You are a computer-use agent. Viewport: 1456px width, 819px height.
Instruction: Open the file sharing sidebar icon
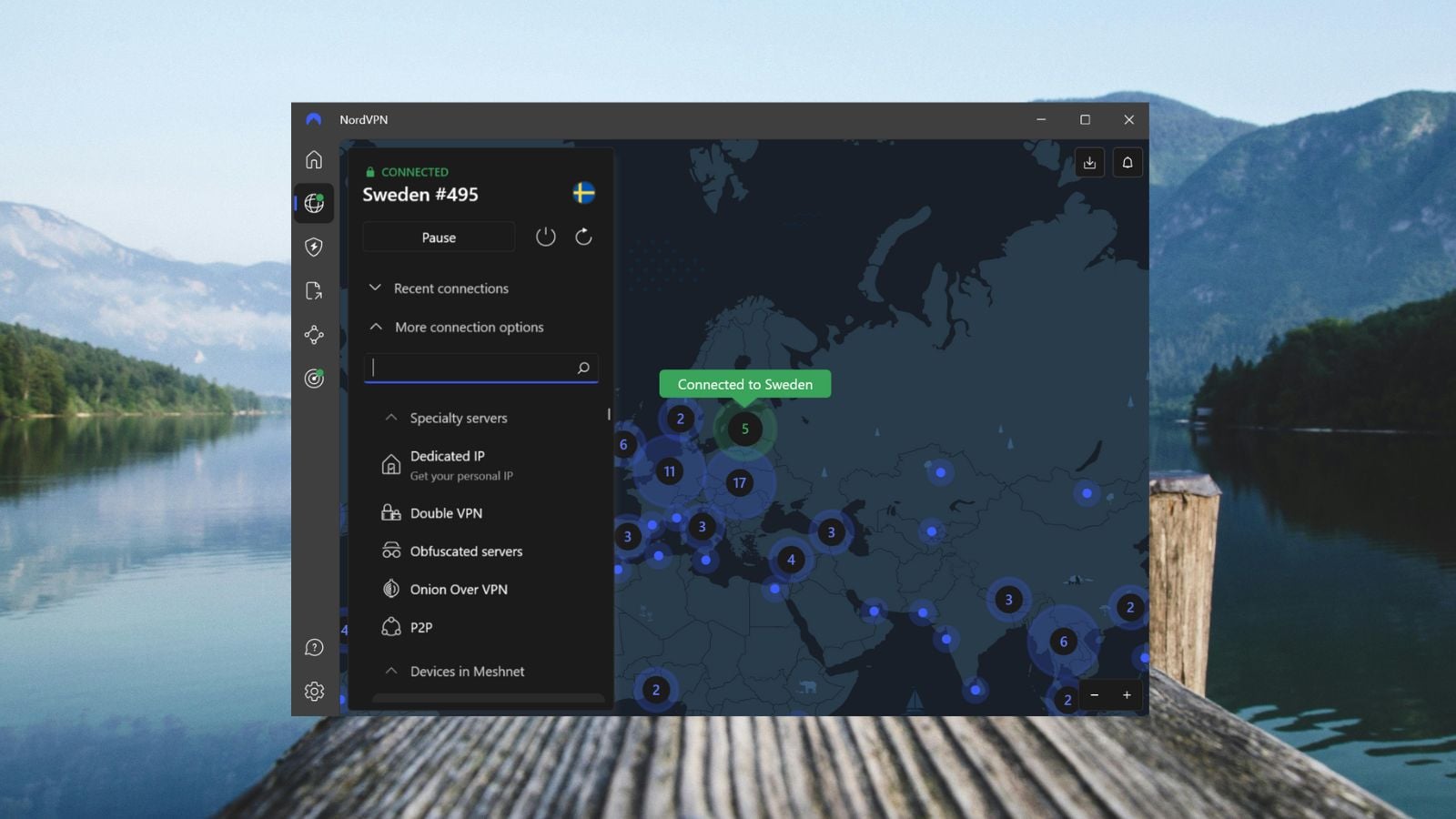(x=314, y=291)
